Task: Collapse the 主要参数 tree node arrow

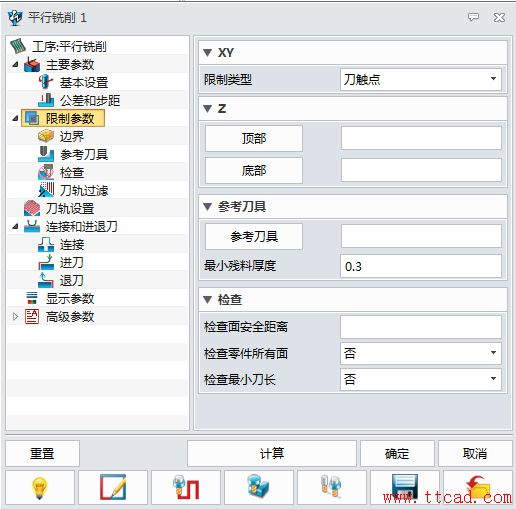Action: tap(15, 64)
